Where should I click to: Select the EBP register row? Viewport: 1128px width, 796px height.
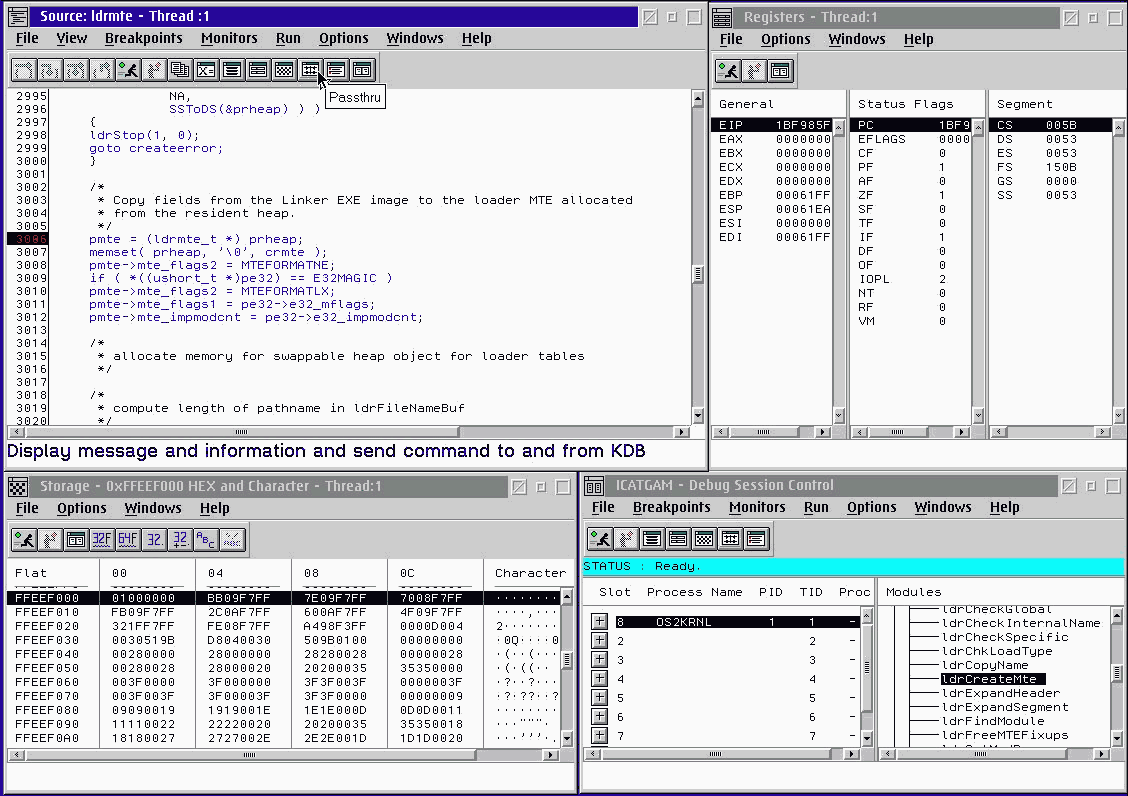pyautogui.click(x=772, y=195)
